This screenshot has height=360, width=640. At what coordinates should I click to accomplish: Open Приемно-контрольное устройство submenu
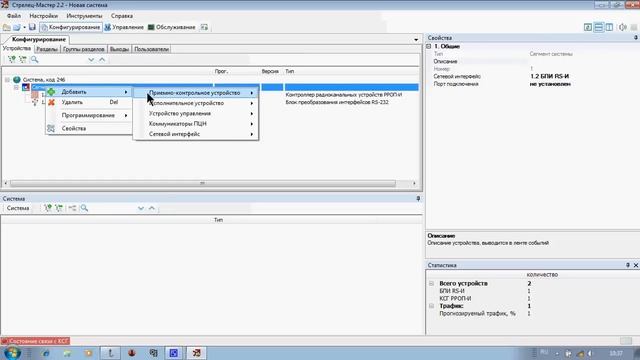pyautogui.click(x=196, y=93)
